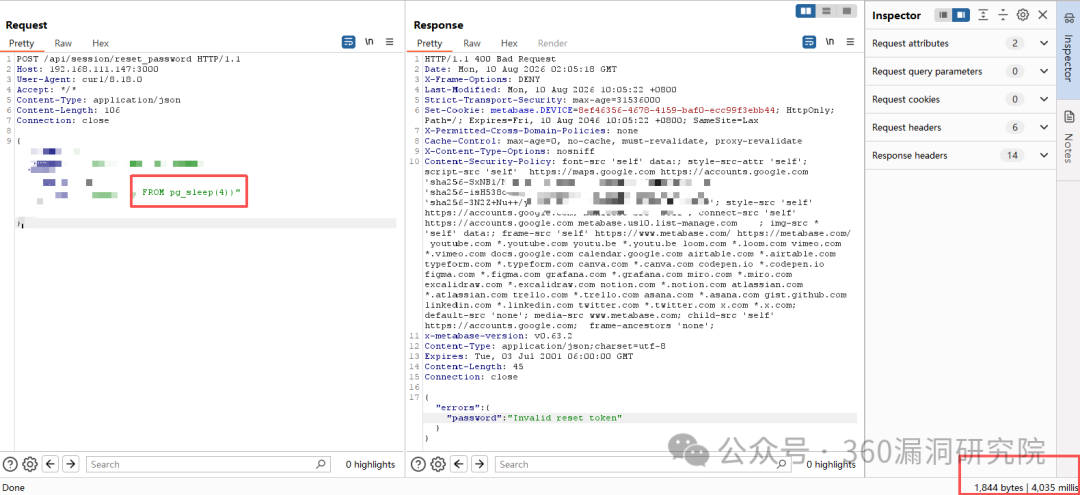This screenshot has height=495, width=1080.
Task: Switch Response view to the Raw tab
Action: [x=472, y=43]
